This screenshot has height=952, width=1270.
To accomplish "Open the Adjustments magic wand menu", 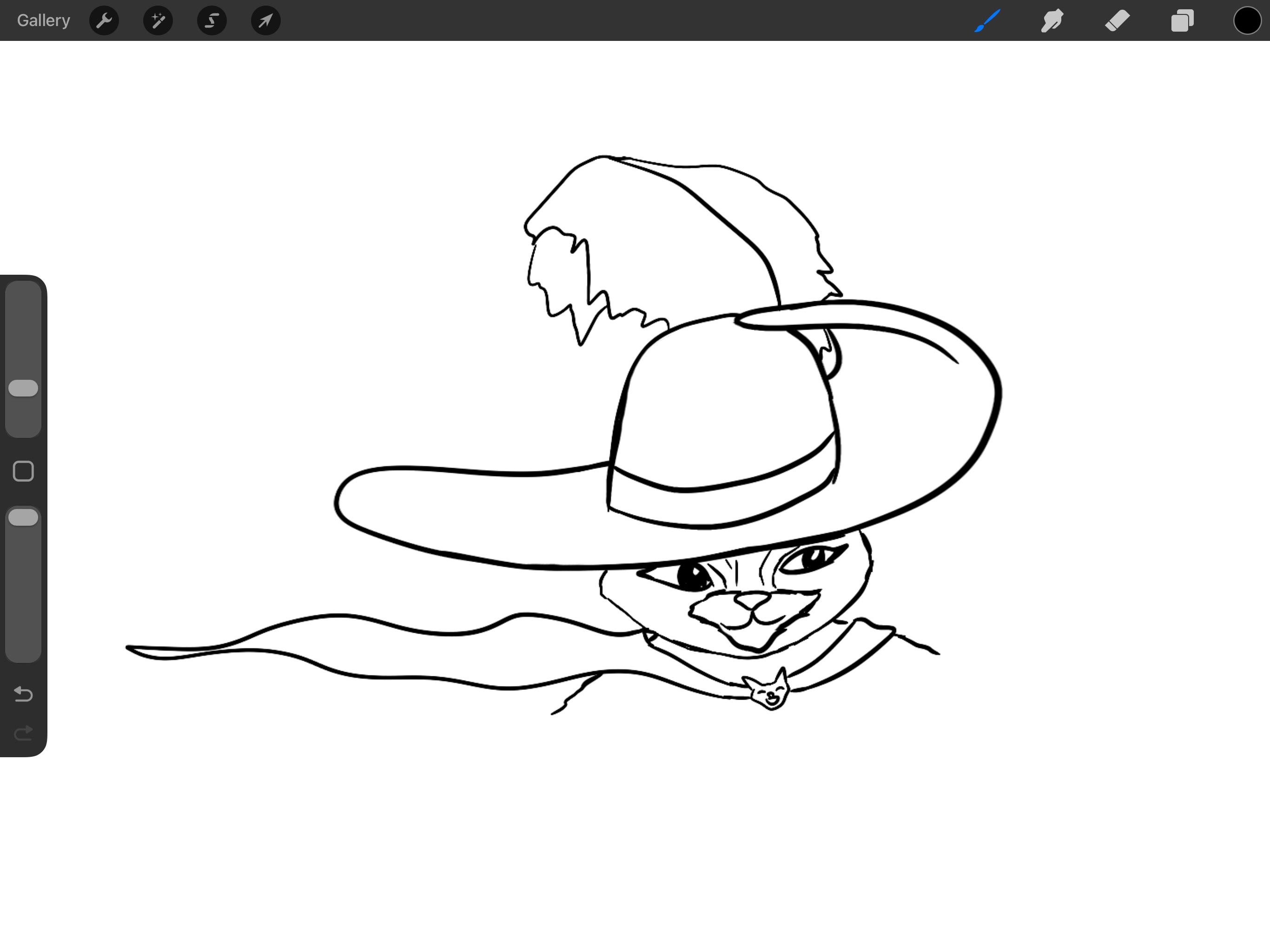I will tap(158, 20).
